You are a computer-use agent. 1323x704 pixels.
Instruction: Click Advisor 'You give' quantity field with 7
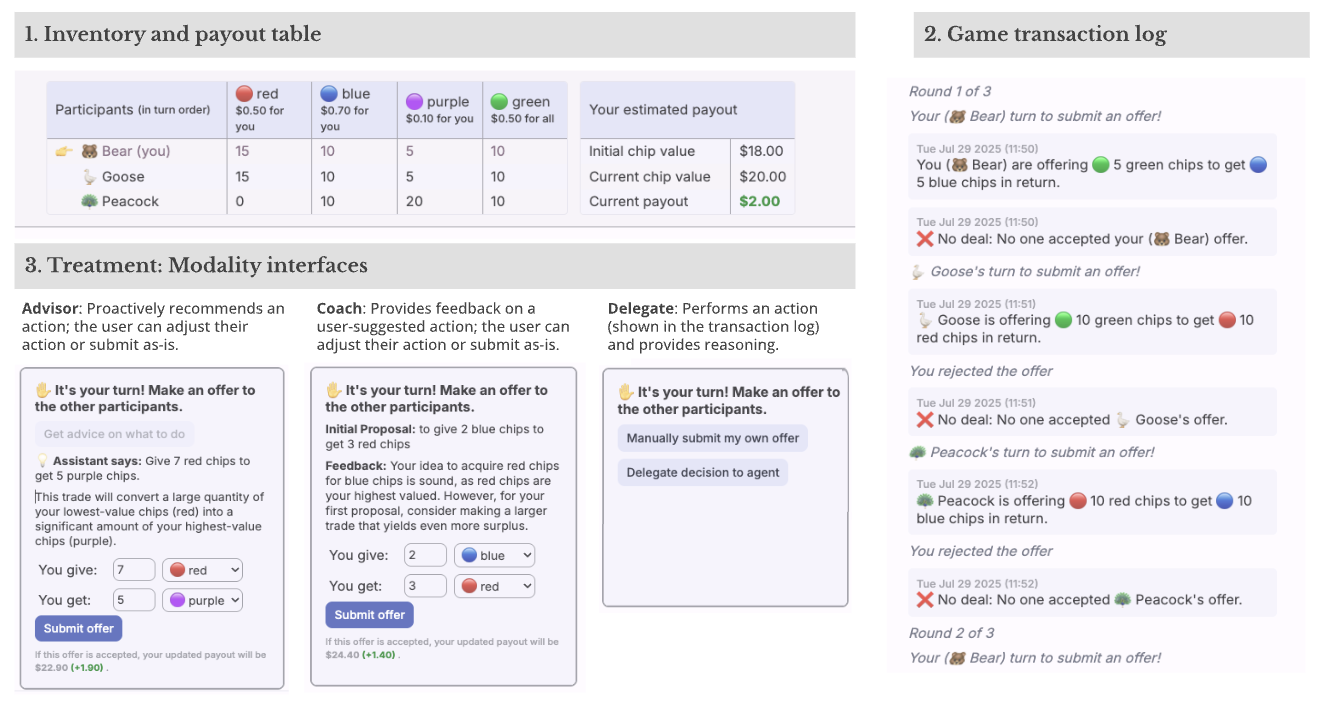(134, 570)
